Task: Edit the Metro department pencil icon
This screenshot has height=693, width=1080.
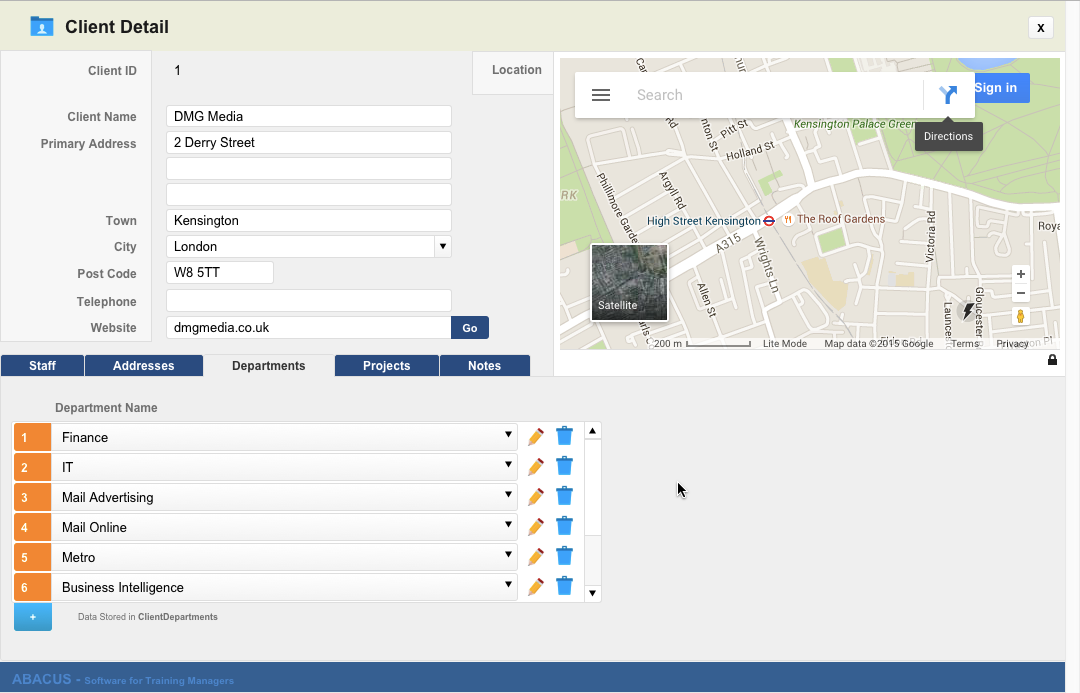Action: click(536, 557)
